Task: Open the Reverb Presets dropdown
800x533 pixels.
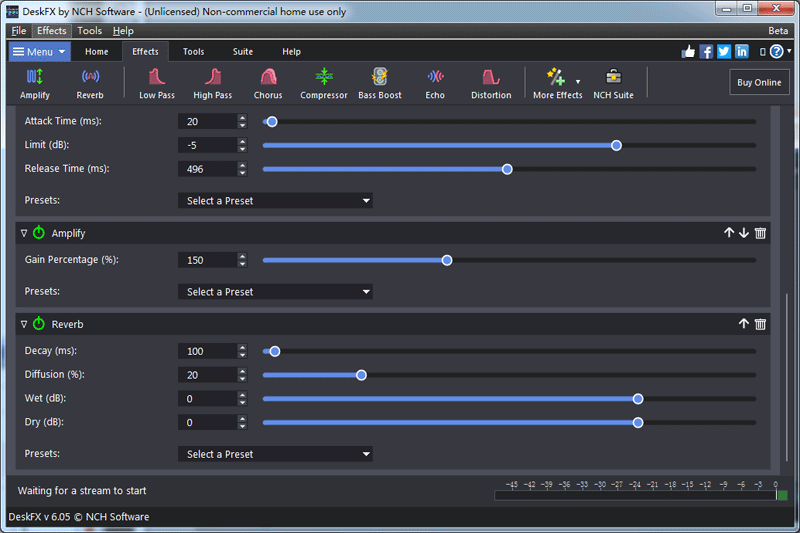Action: click(x=275, y=454)
